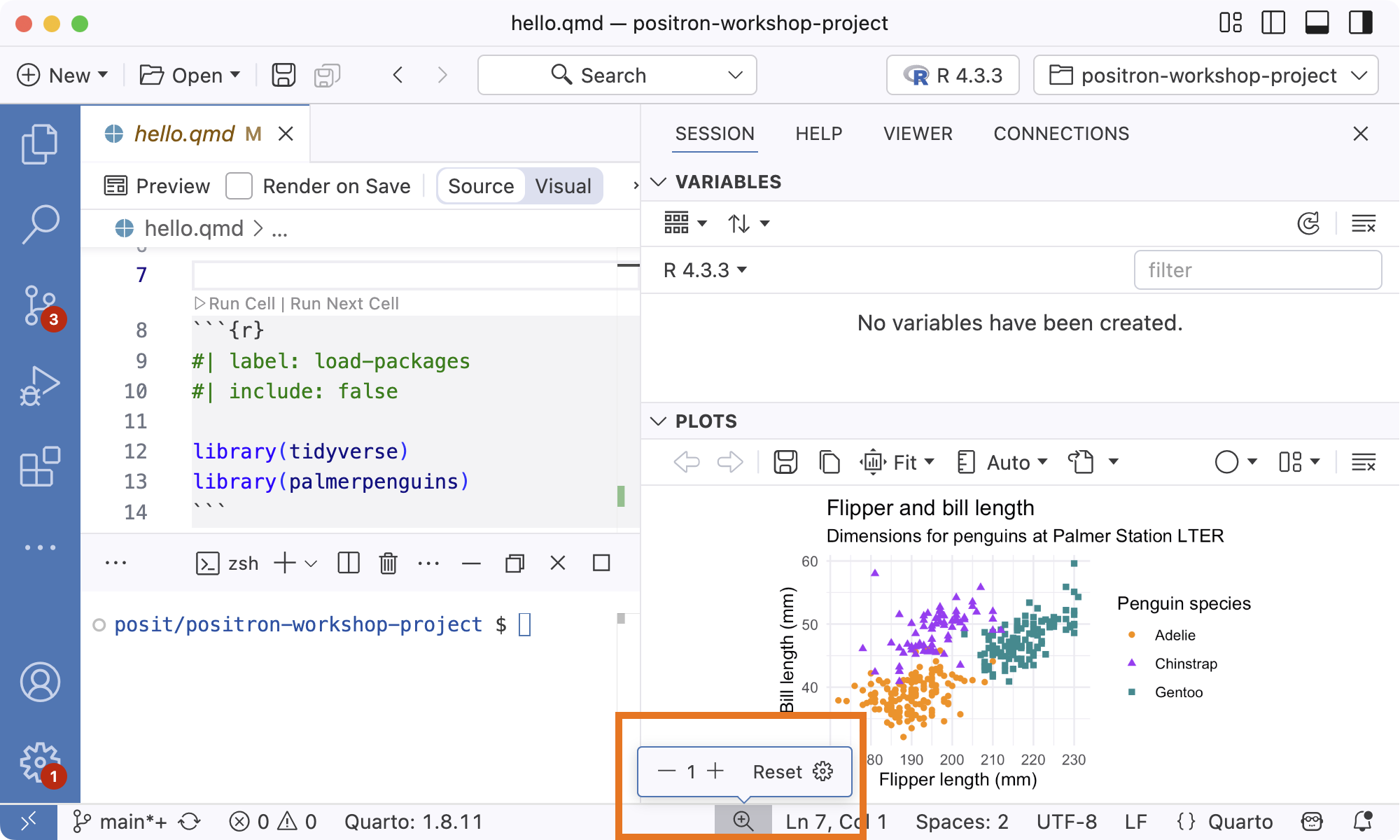Show next plot arrow
Viewport: 1400px width, 840px height.
[x=730, y=462]
